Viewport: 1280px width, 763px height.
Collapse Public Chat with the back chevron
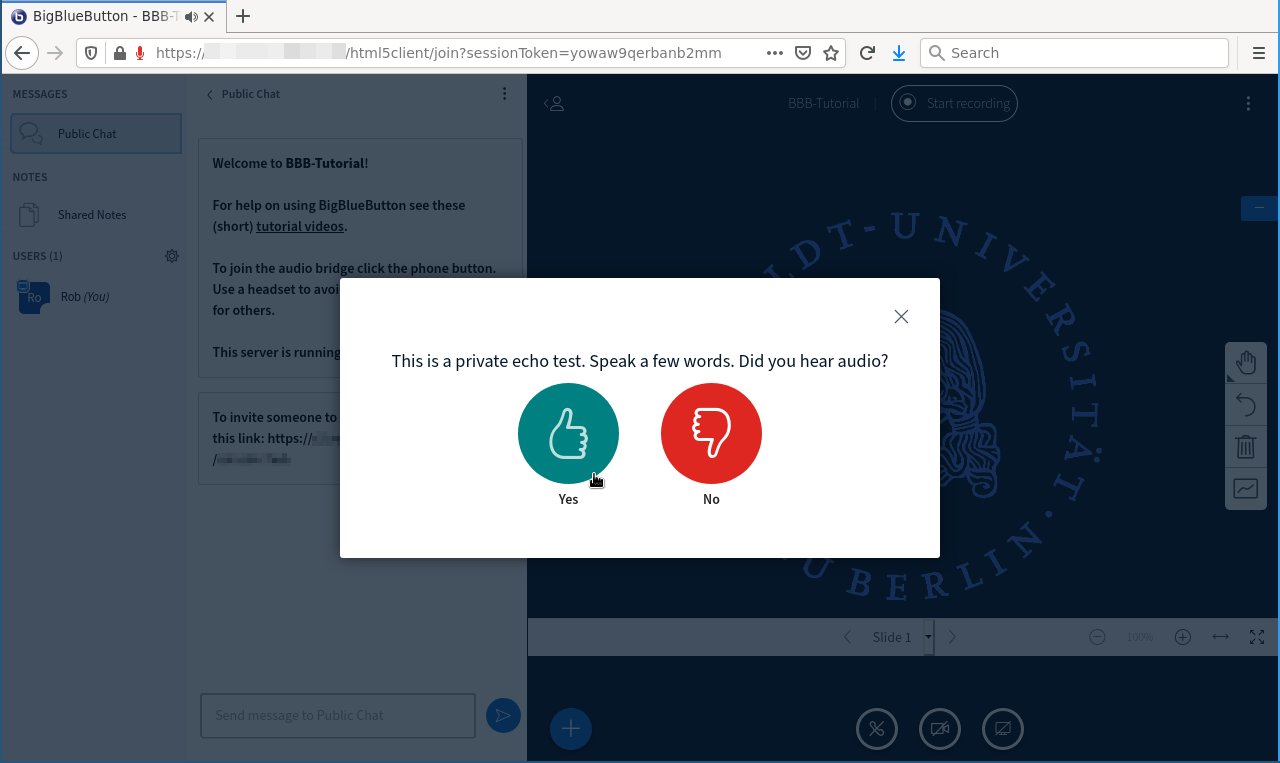point(210,94)
